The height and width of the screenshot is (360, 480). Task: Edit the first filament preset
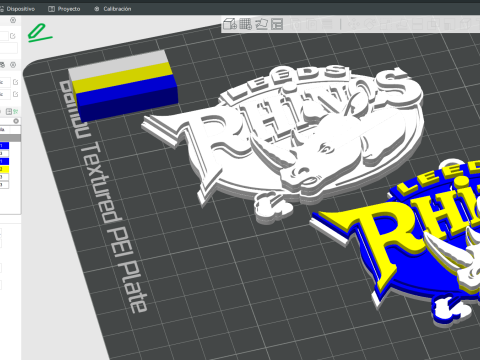coord(15,82)
